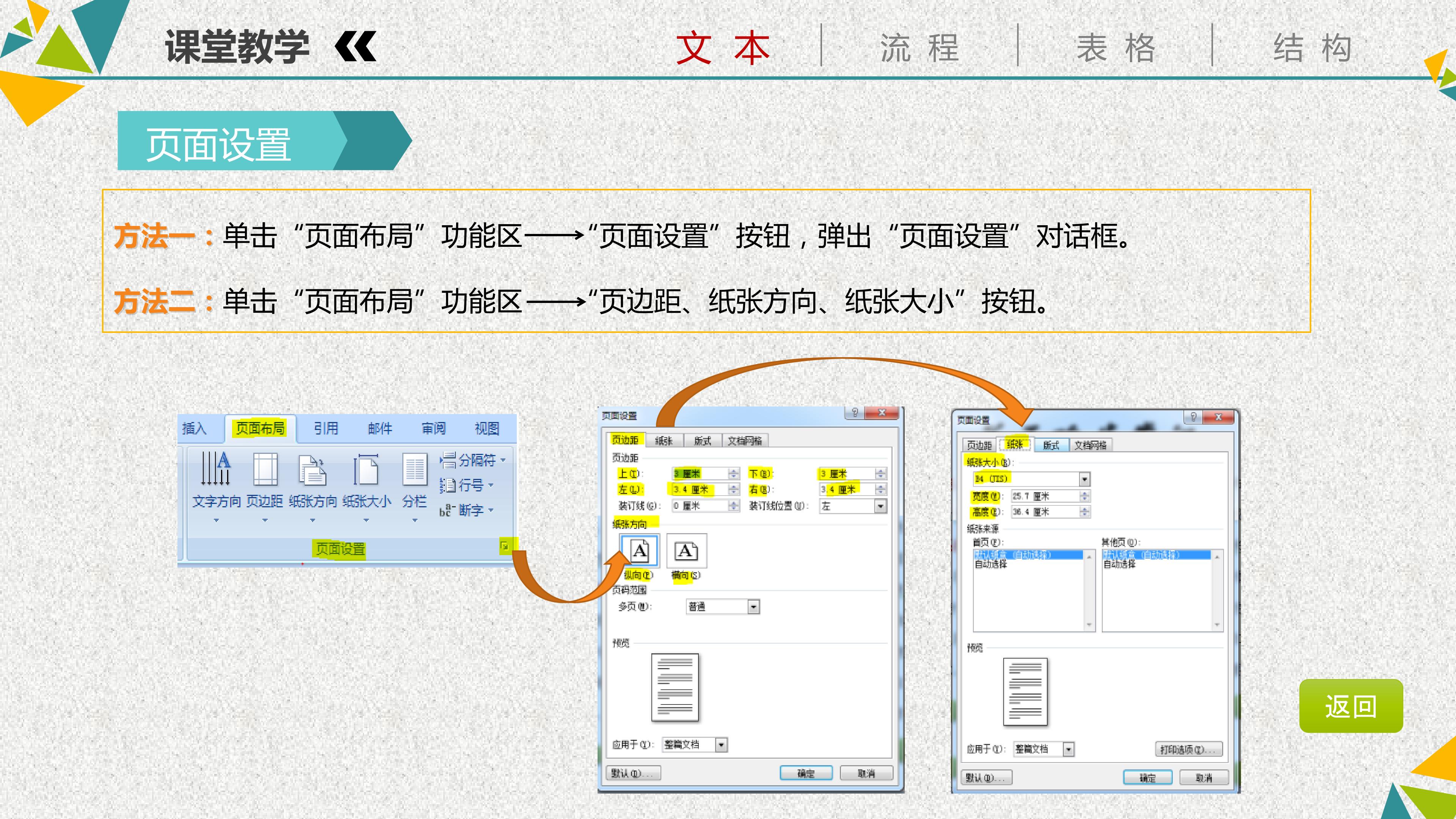
Task: Click 默认 button in the margins dialog
Action: point(633,773)
